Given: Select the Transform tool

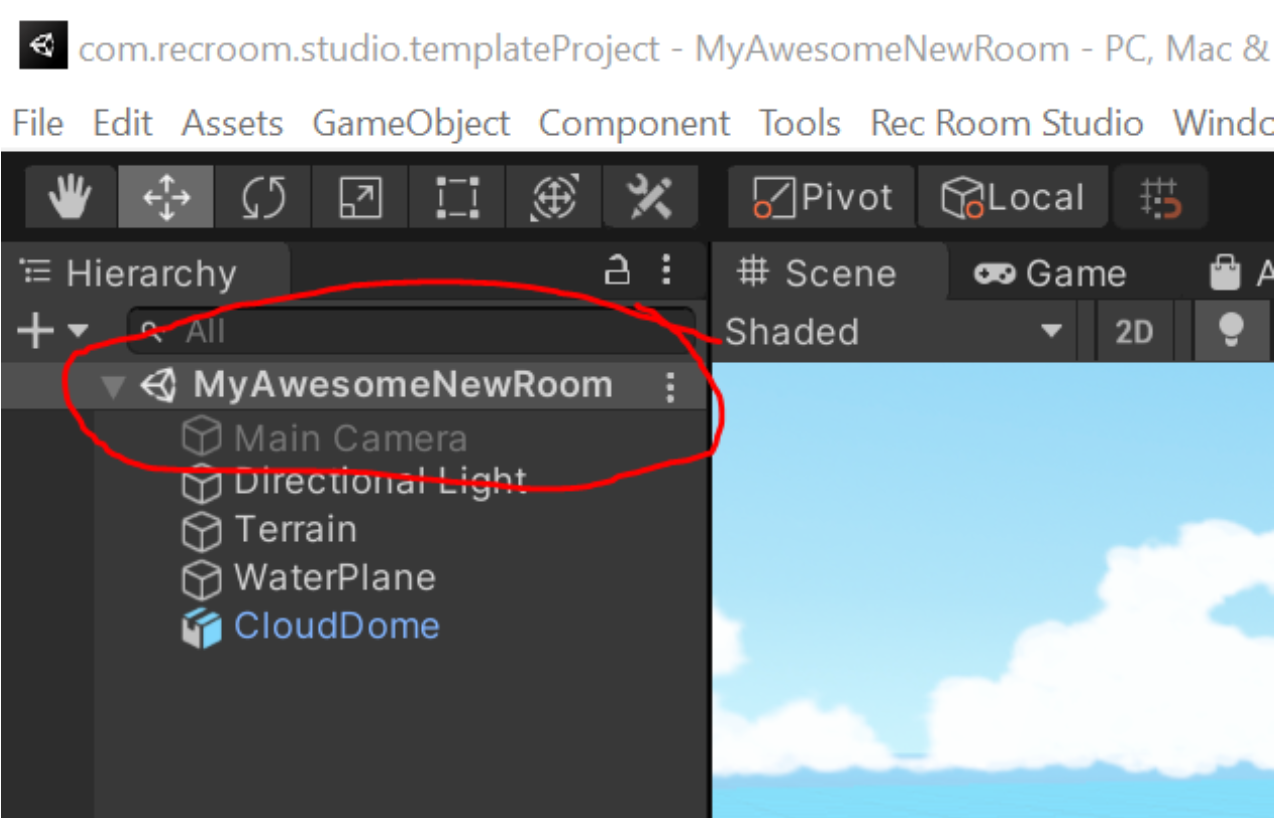Looking at the screenshot, I should (x=553, y=198).
